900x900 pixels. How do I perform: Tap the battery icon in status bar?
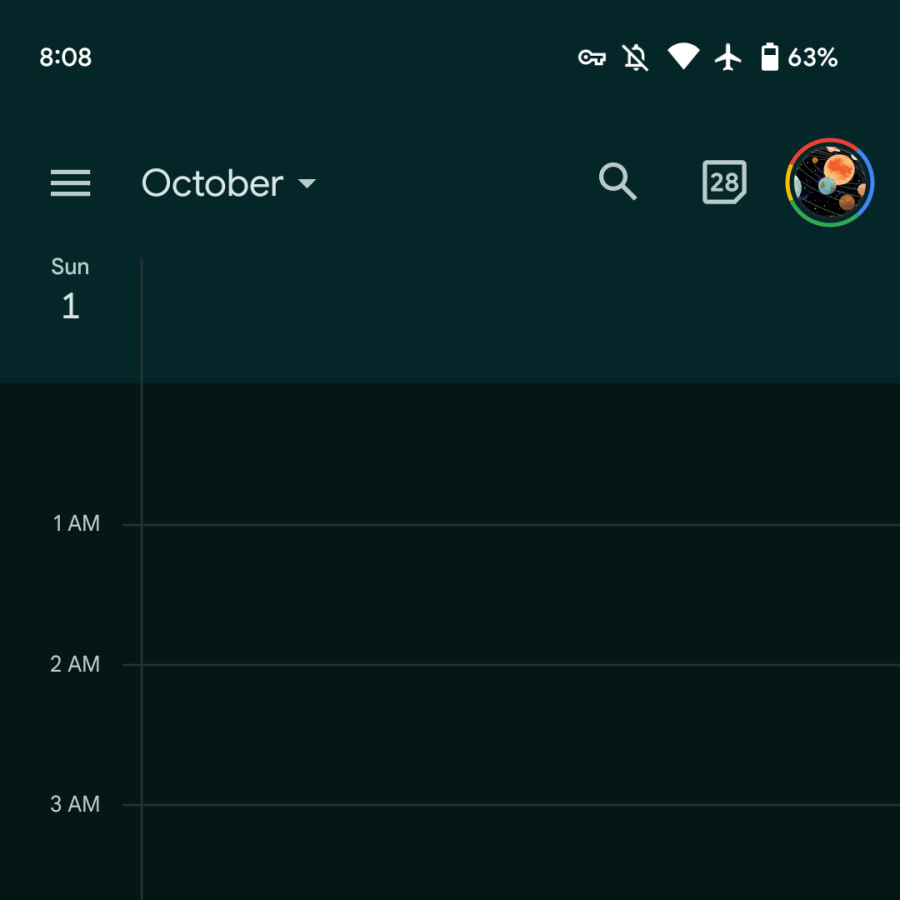tap(769, 57)
